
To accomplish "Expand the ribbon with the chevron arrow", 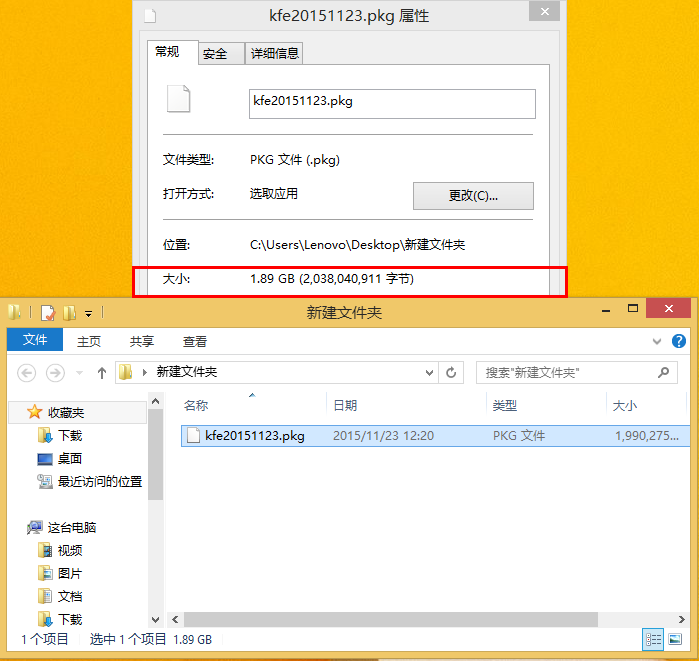I will [x=656, y=341].
